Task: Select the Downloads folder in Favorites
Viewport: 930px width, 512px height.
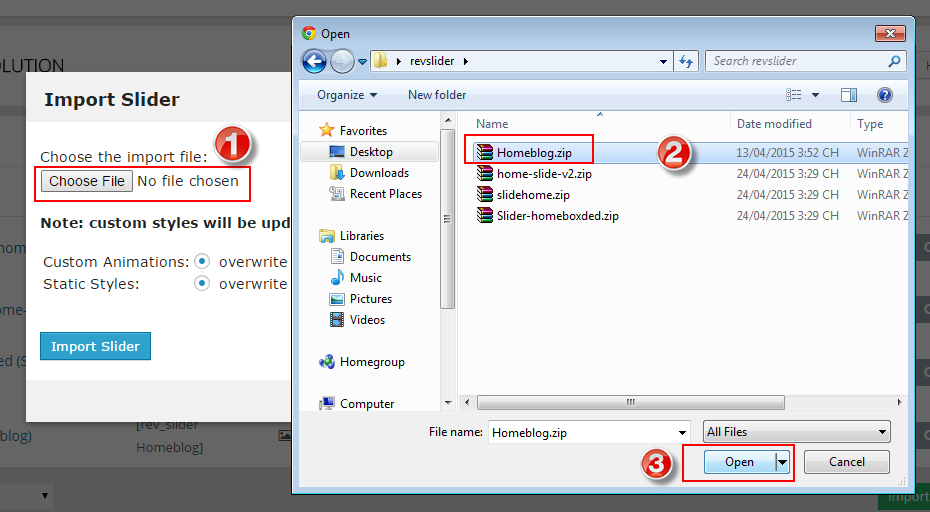Action: [x=378, y=173]
